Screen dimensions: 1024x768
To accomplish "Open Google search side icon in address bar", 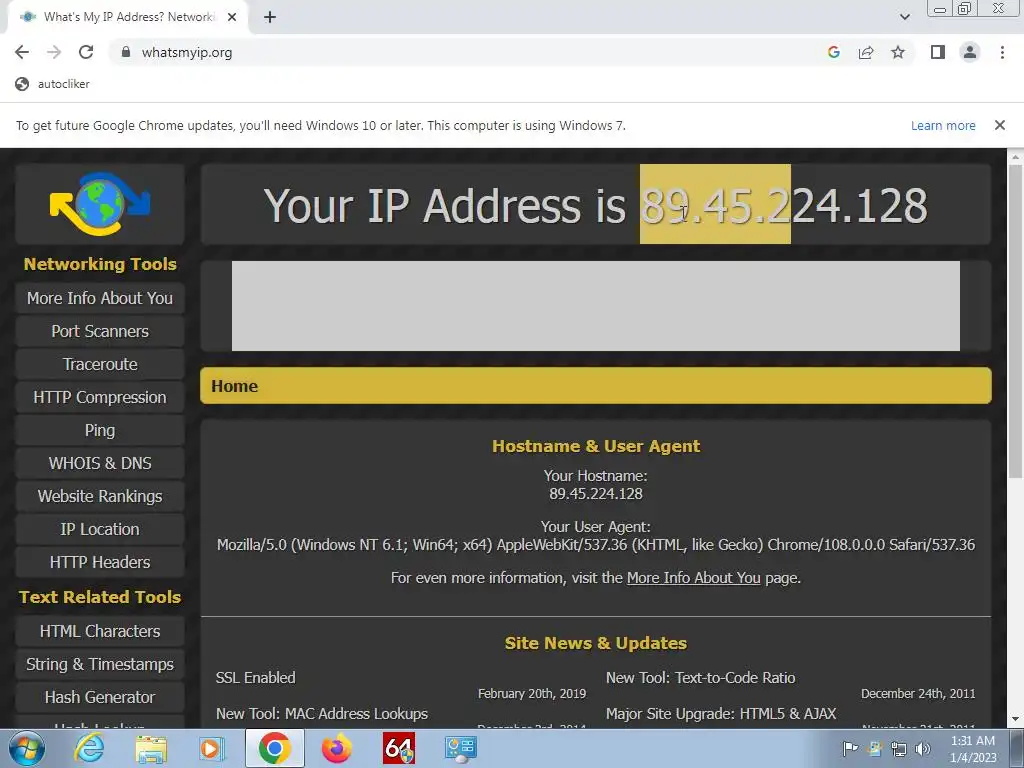I will point(833,52).
